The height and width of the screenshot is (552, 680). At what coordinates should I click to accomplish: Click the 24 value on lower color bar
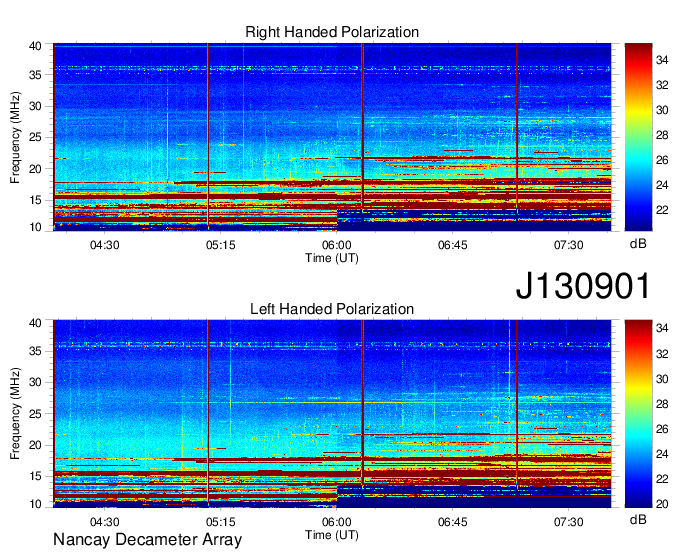[x=662, y=454]
